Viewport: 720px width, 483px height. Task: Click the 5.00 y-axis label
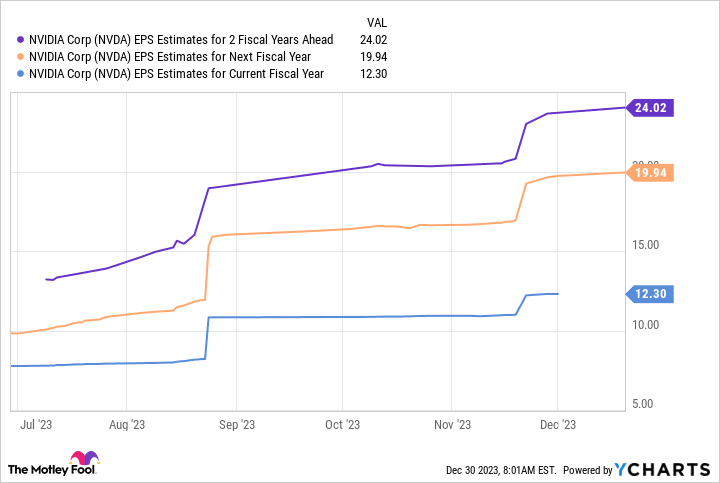point(647,404)
